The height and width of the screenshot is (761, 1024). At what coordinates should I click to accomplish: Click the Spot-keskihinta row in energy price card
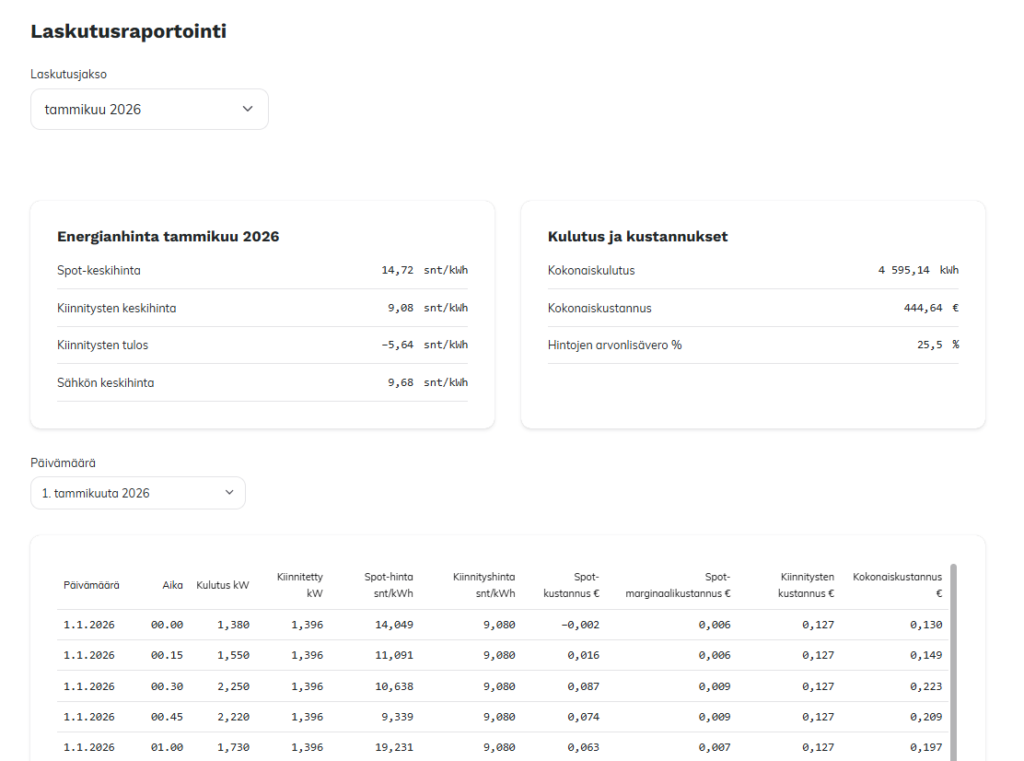tap(262, 270)
